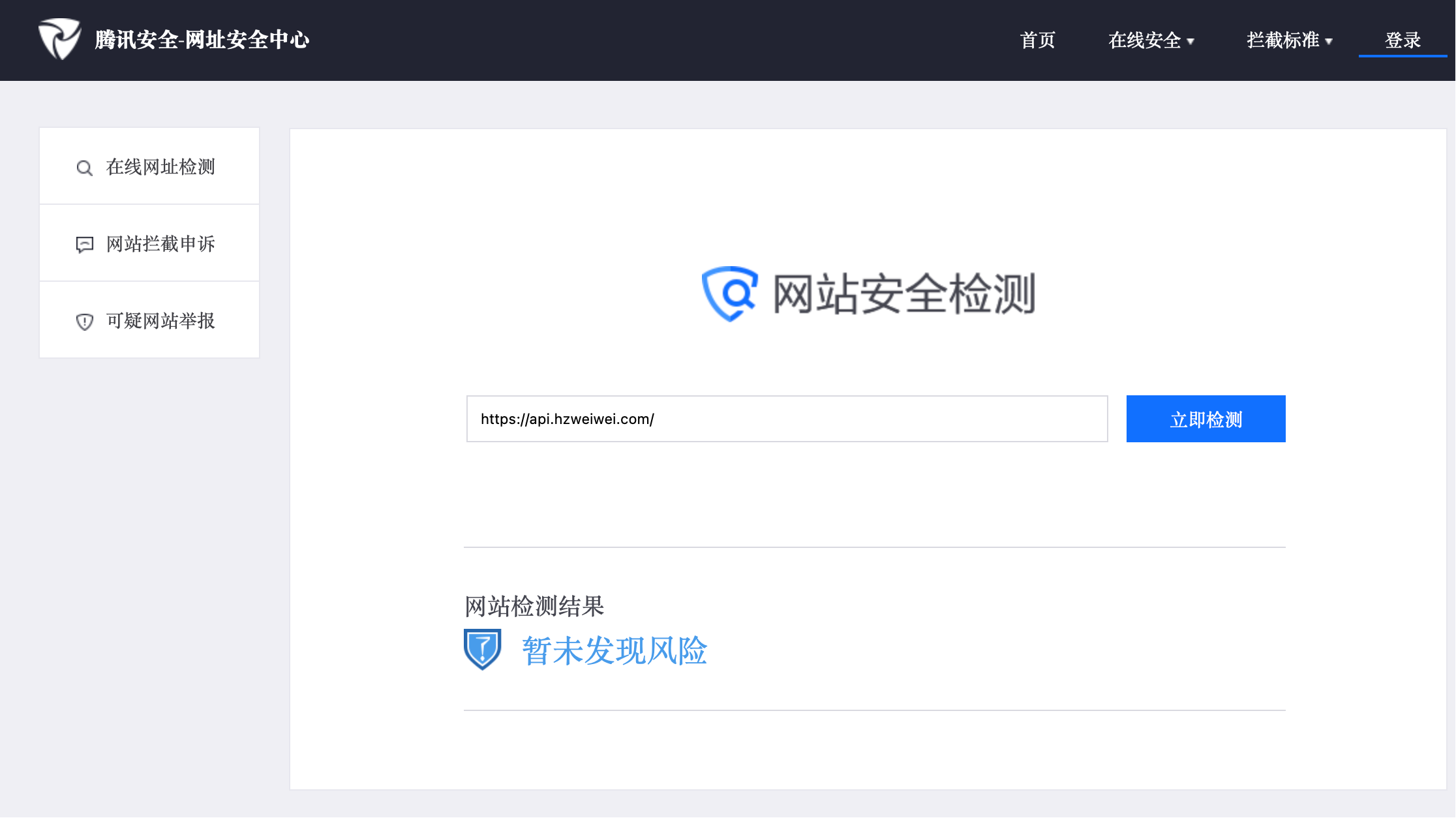
Task: Select the 在线网址检测 sidebar item
Action: click(x=160, y=167)
